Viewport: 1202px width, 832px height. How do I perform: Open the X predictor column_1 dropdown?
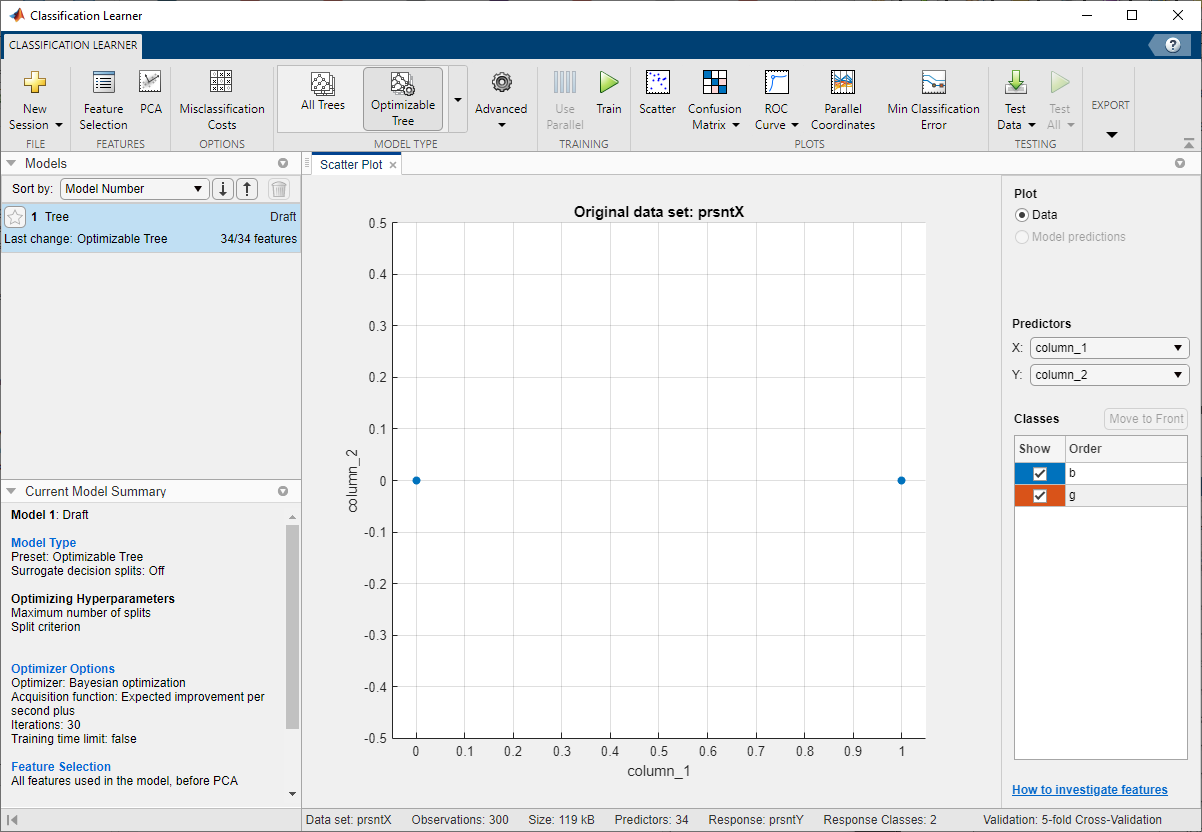[x=1109, y=348]
